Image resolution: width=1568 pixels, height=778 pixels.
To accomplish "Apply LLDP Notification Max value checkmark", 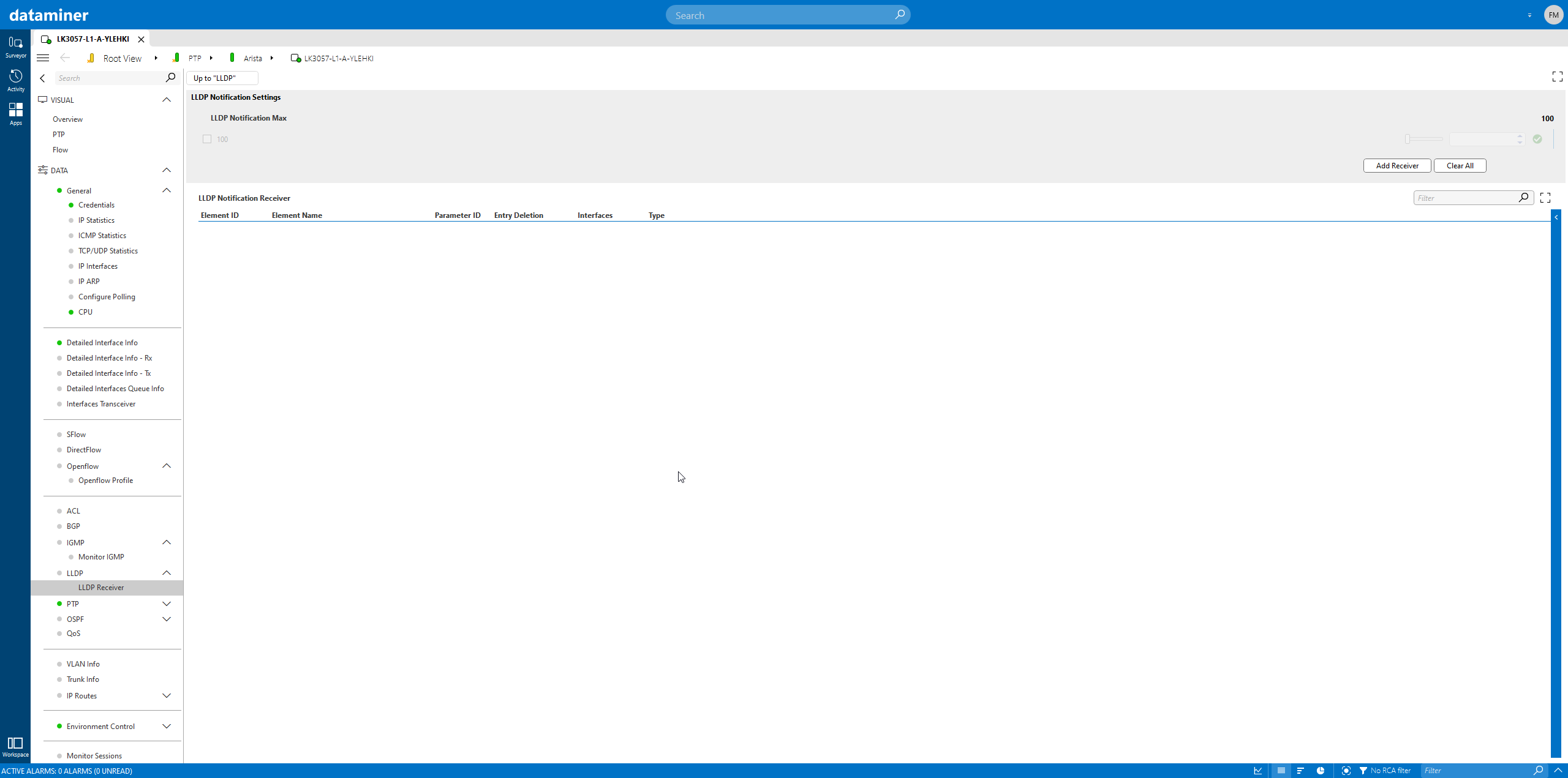I will pyautogui.click(x=1537, y=139).
